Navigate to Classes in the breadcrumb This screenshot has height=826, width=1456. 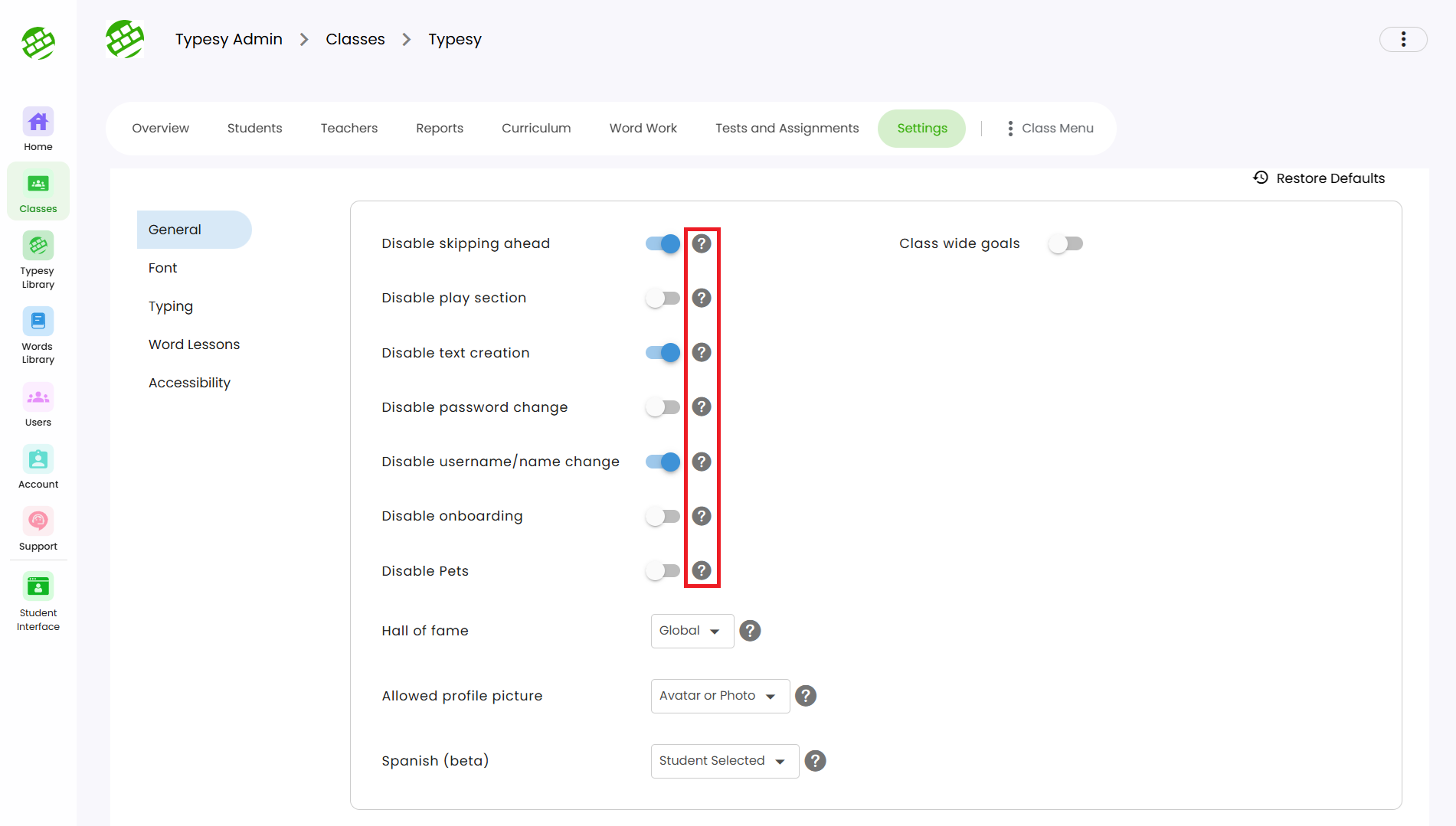(x=355, y=39)
